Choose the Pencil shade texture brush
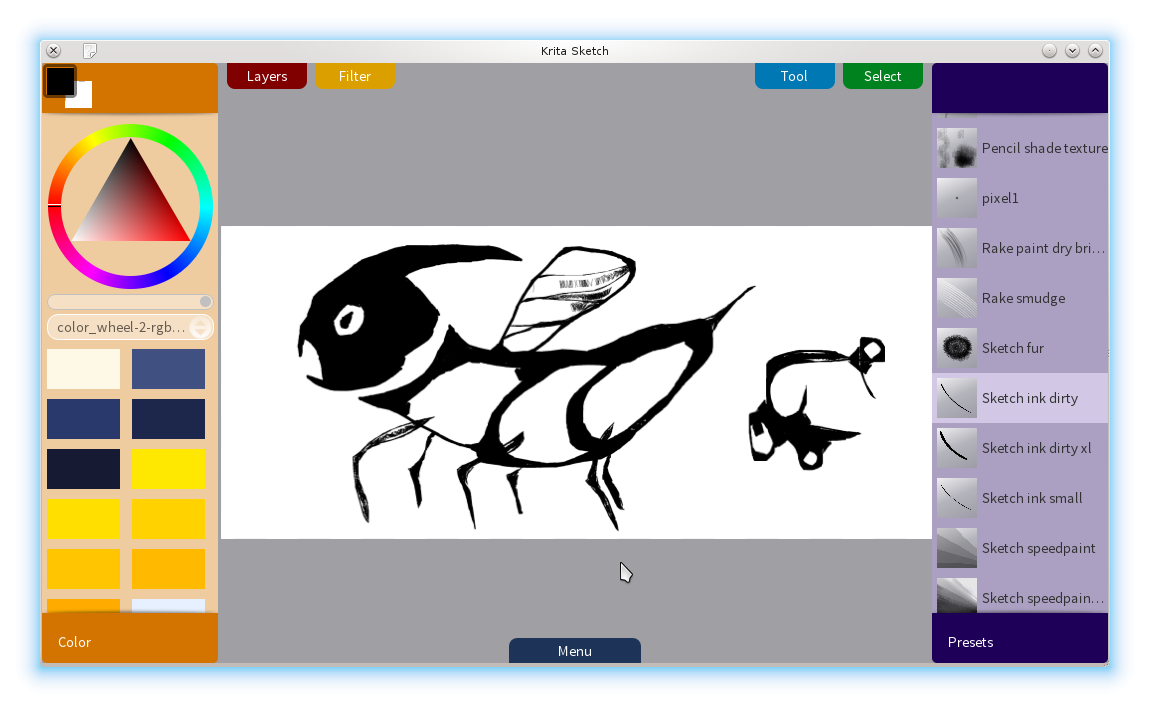 (x=1043, y=148)
